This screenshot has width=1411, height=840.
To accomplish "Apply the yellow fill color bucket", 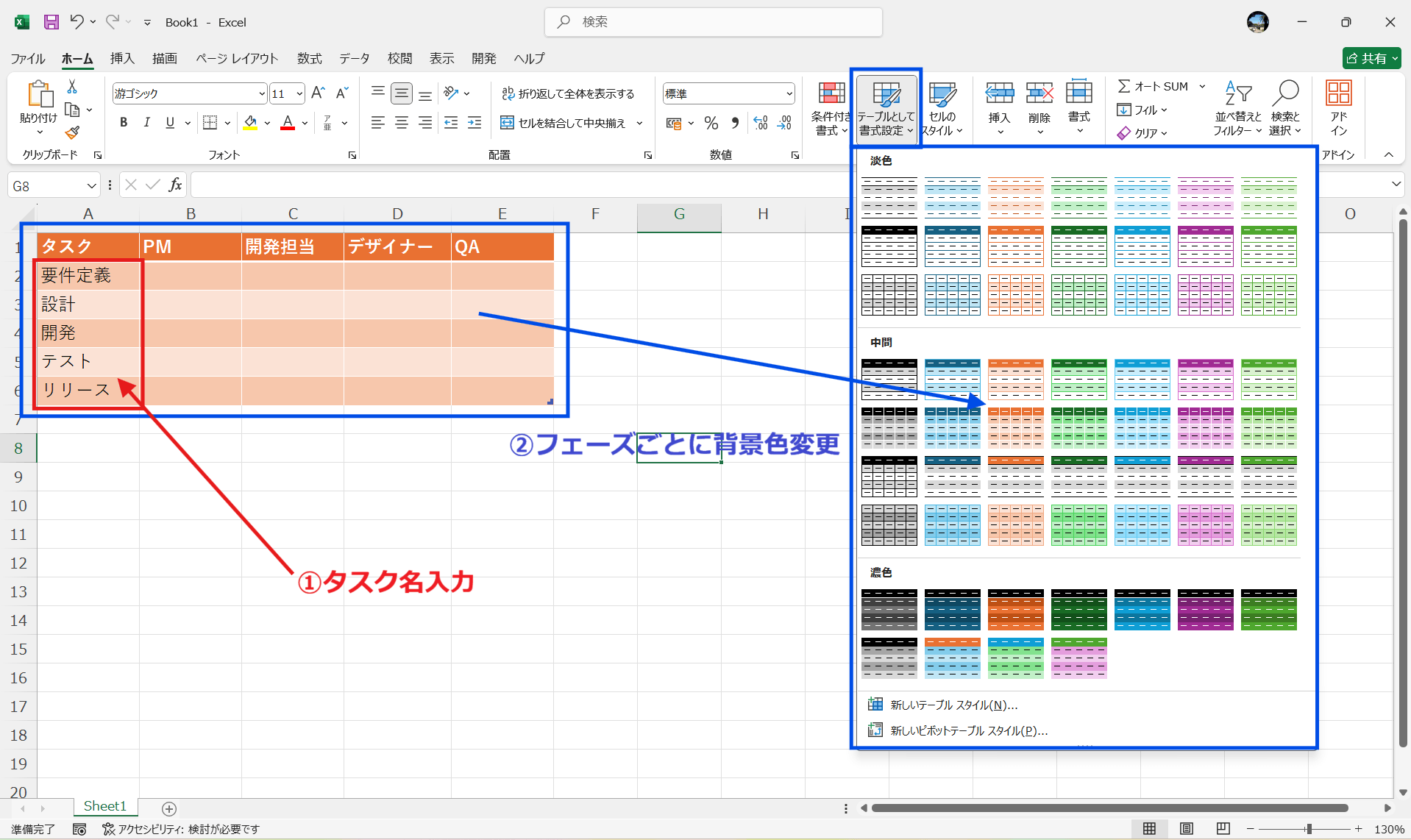I will (x=250, y=123).
